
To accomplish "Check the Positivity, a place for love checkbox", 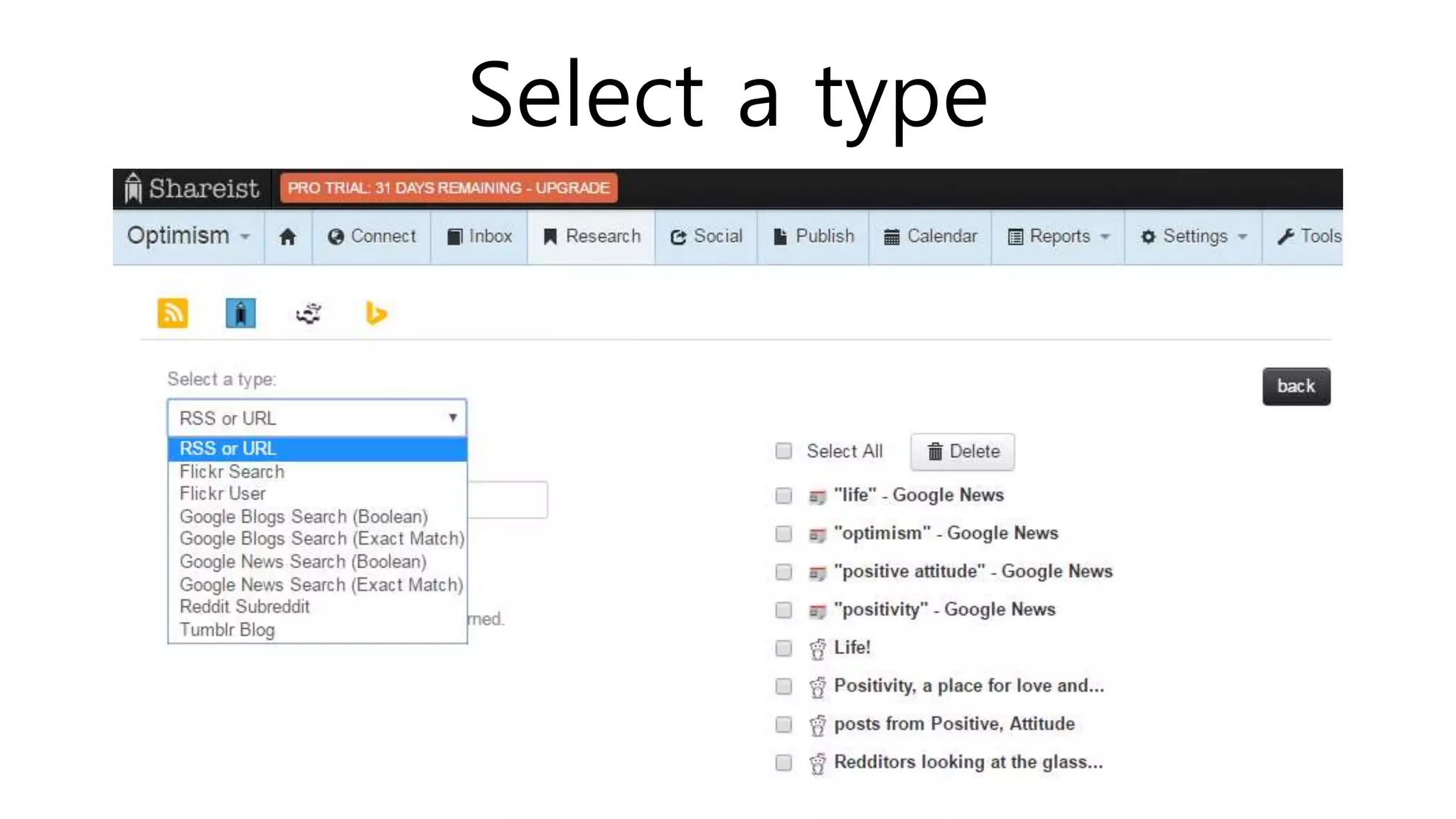I will 783,686.
